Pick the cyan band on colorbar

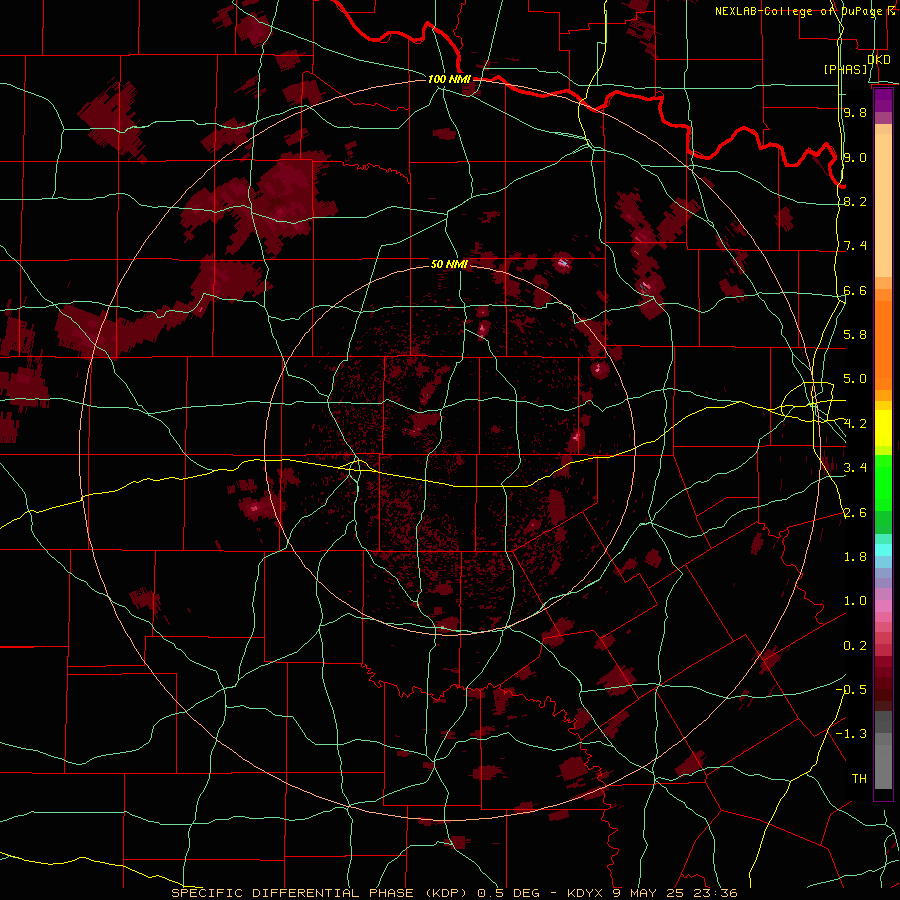pos(883,550)
